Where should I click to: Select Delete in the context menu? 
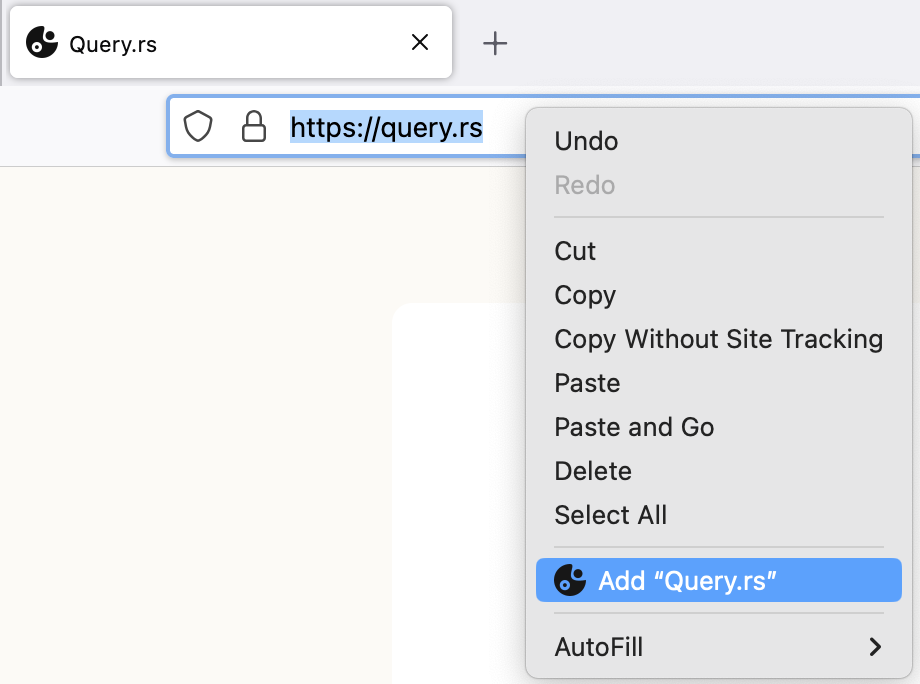[x=593, y=471]
